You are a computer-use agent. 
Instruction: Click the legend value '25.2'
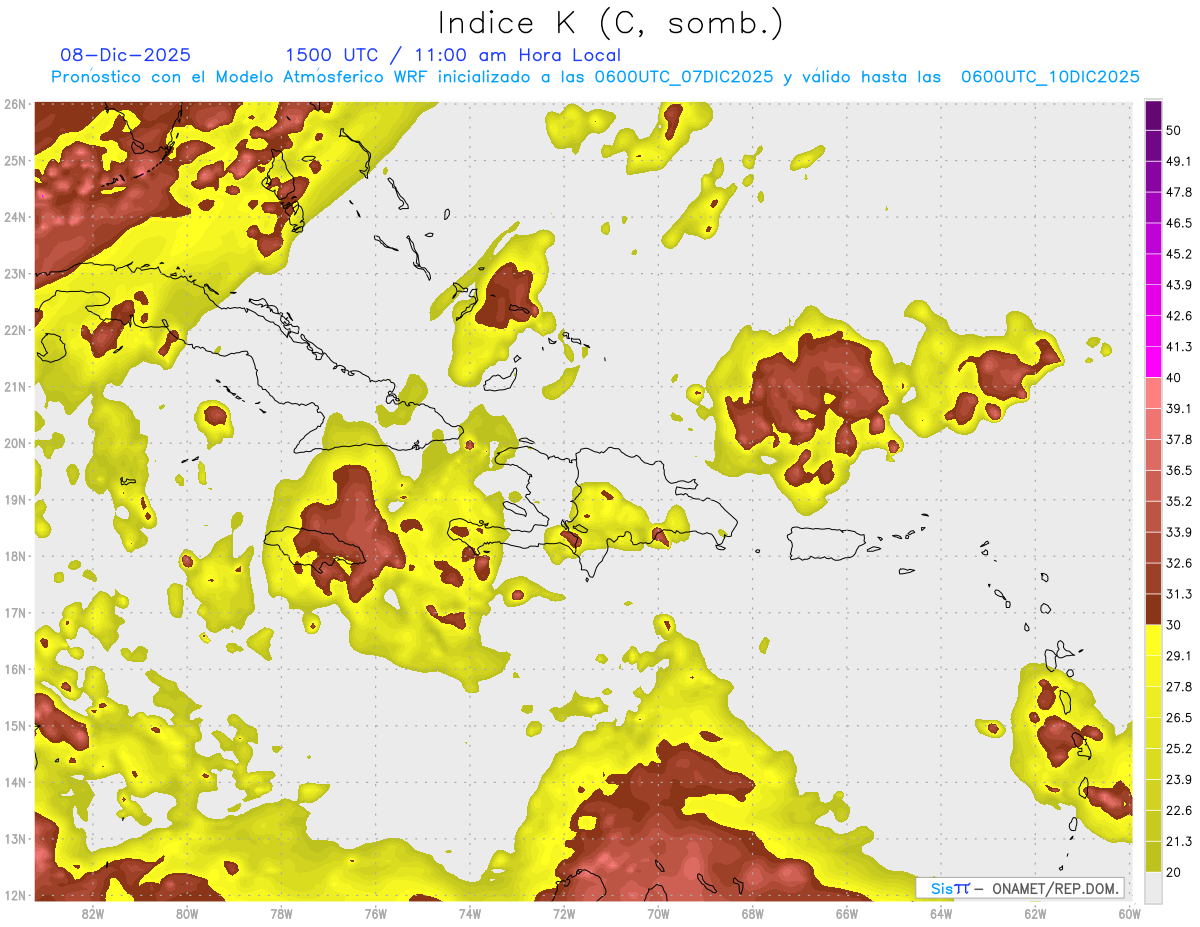click(x=1179, y=748)
